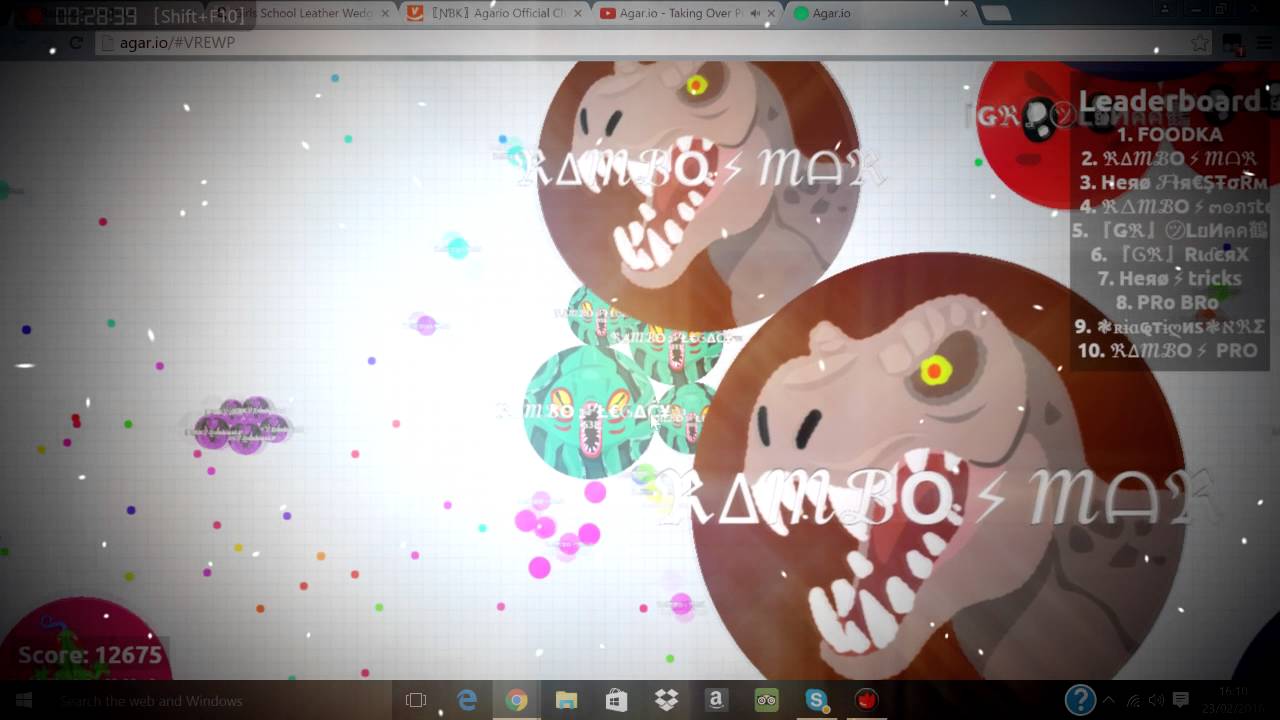Image resolution: width=1280 pixels, height=720 pixels.
Task: Open the taskbar clock and date
Action: (x=1234, y=700)
